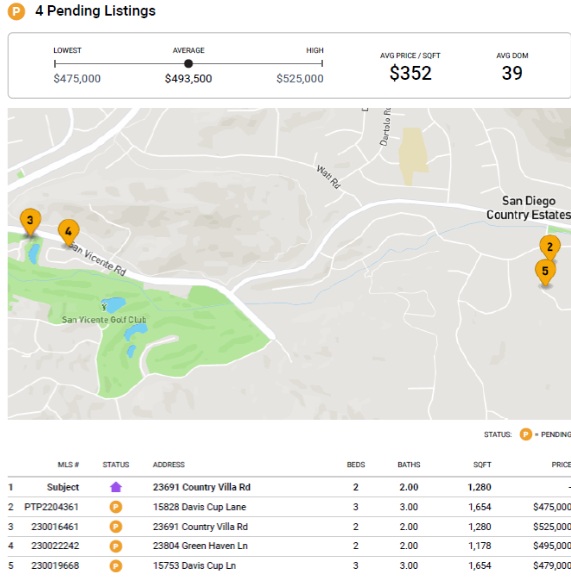Viewport: 571px width, 578px height.
Task: Click the high price $525,000
Action: pyautogui.click(x=300, y=79)
